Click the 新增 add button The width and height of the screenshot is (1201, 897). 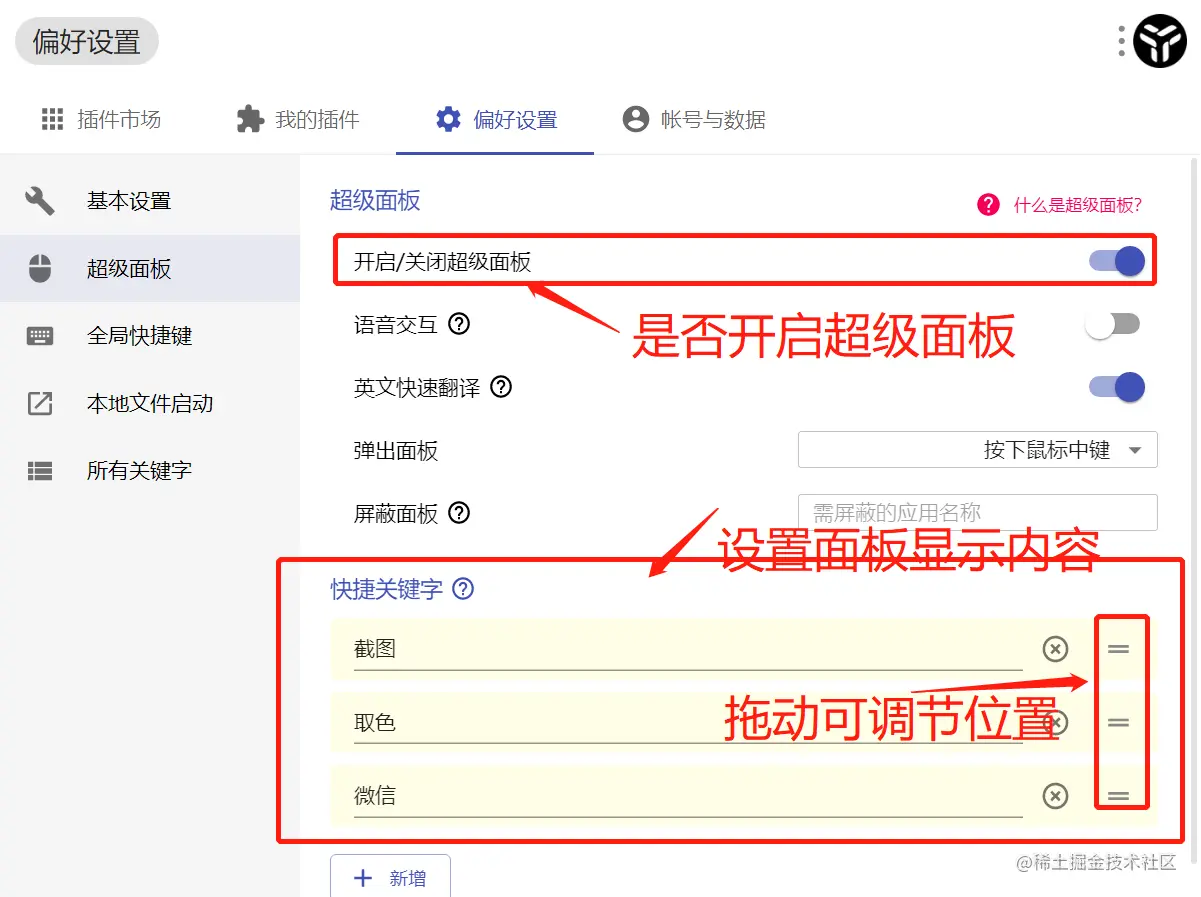click(391, 878)
